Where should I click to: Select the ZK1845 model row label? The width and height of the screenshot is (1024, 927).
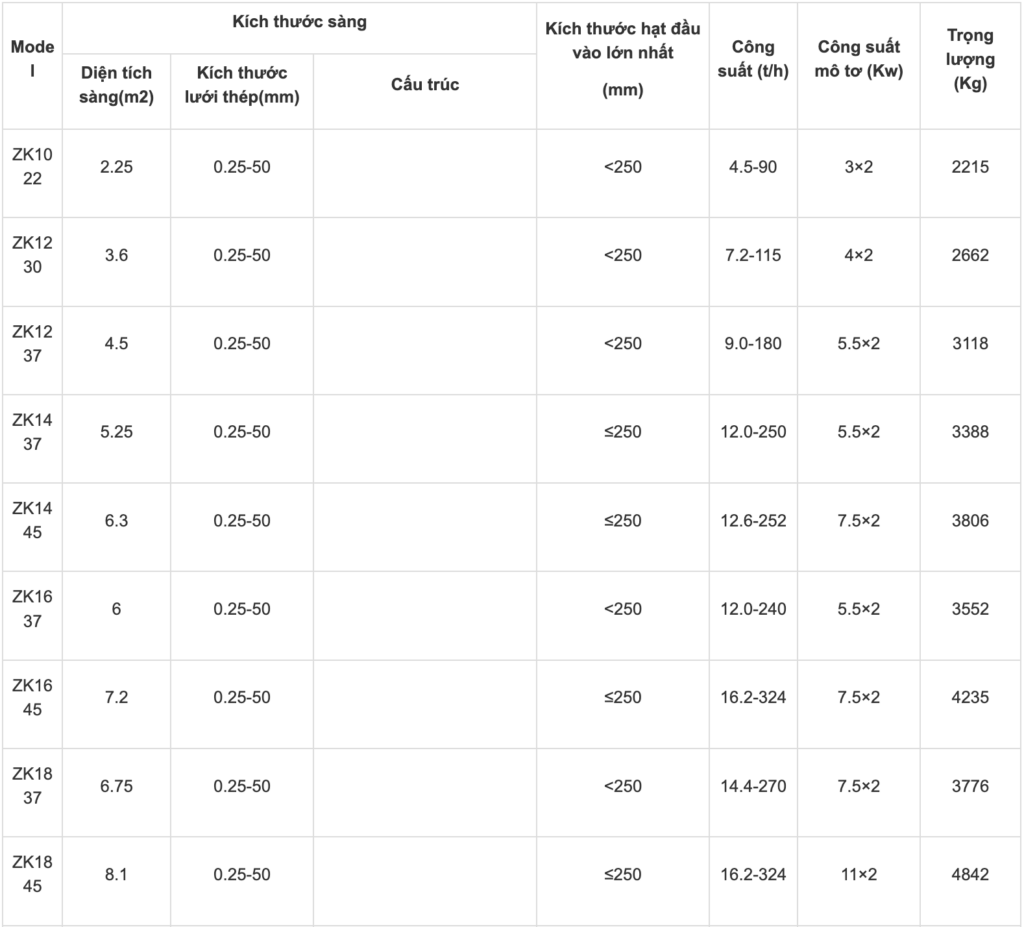click(32, 874)
